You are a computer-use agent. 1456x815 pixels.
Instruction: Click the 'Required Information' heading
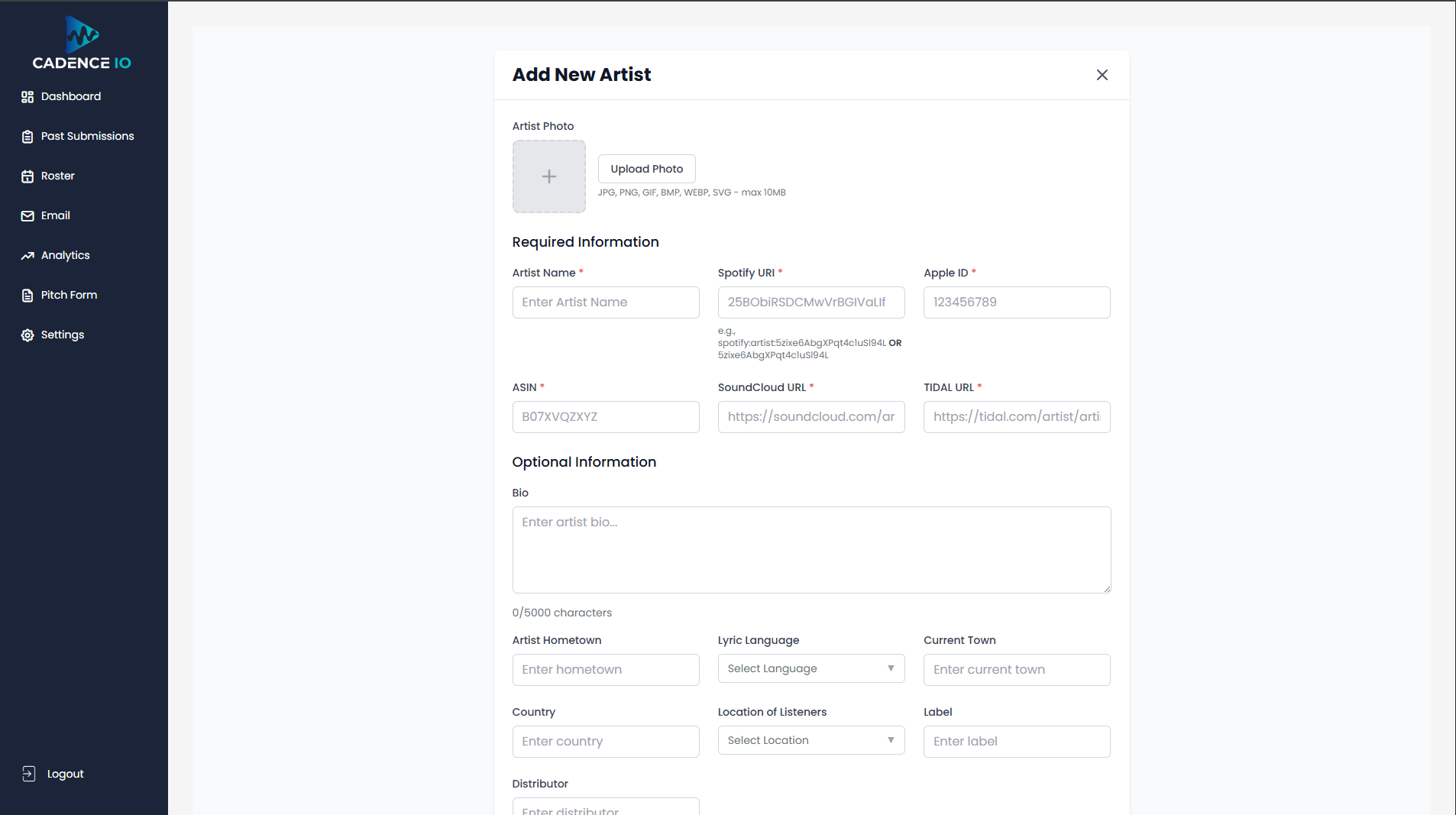(x=585, y=242)
